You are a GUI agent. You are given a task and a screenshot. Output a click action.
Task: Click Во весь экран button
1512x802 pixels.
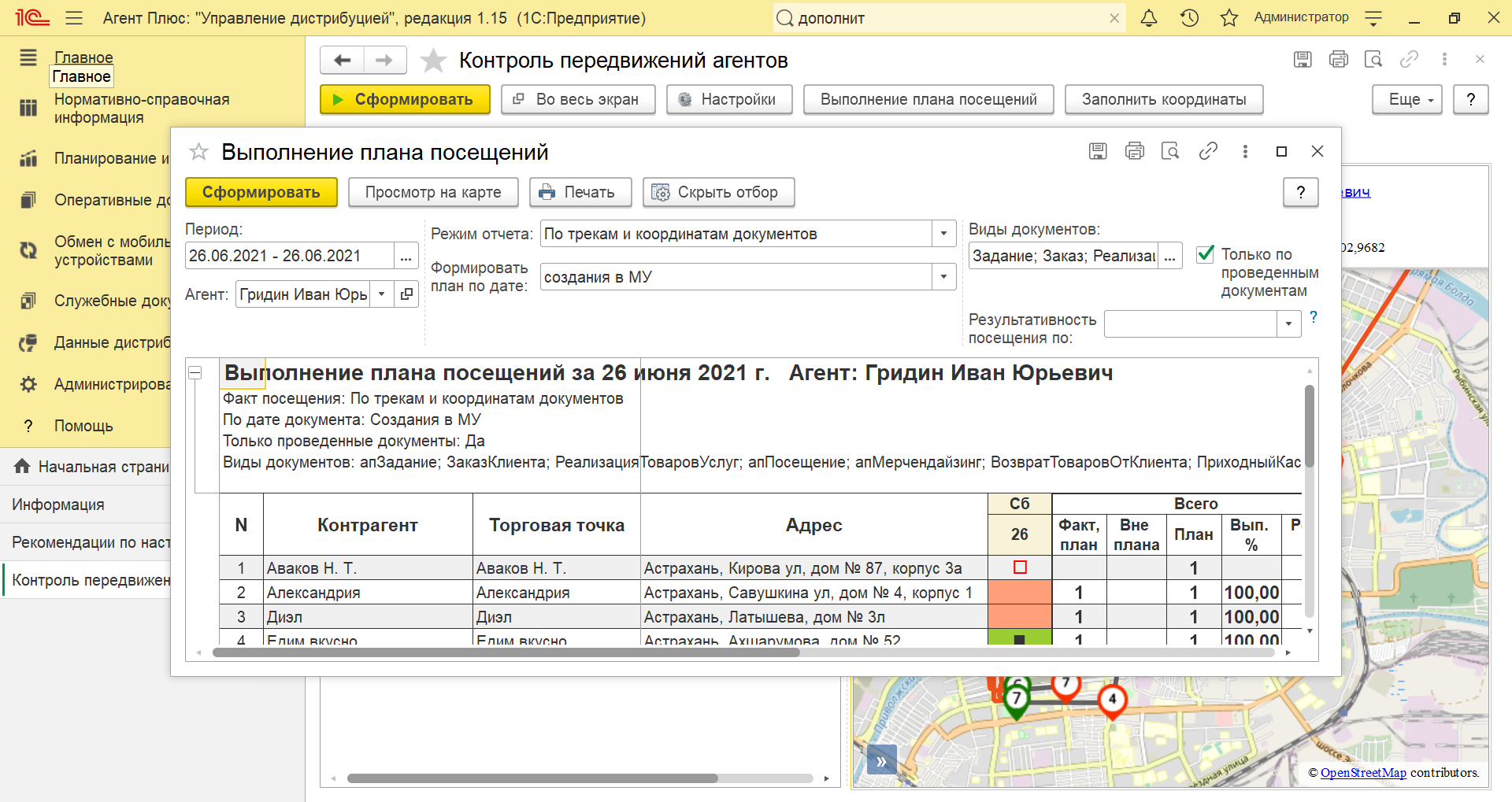(x=578, y=99)
